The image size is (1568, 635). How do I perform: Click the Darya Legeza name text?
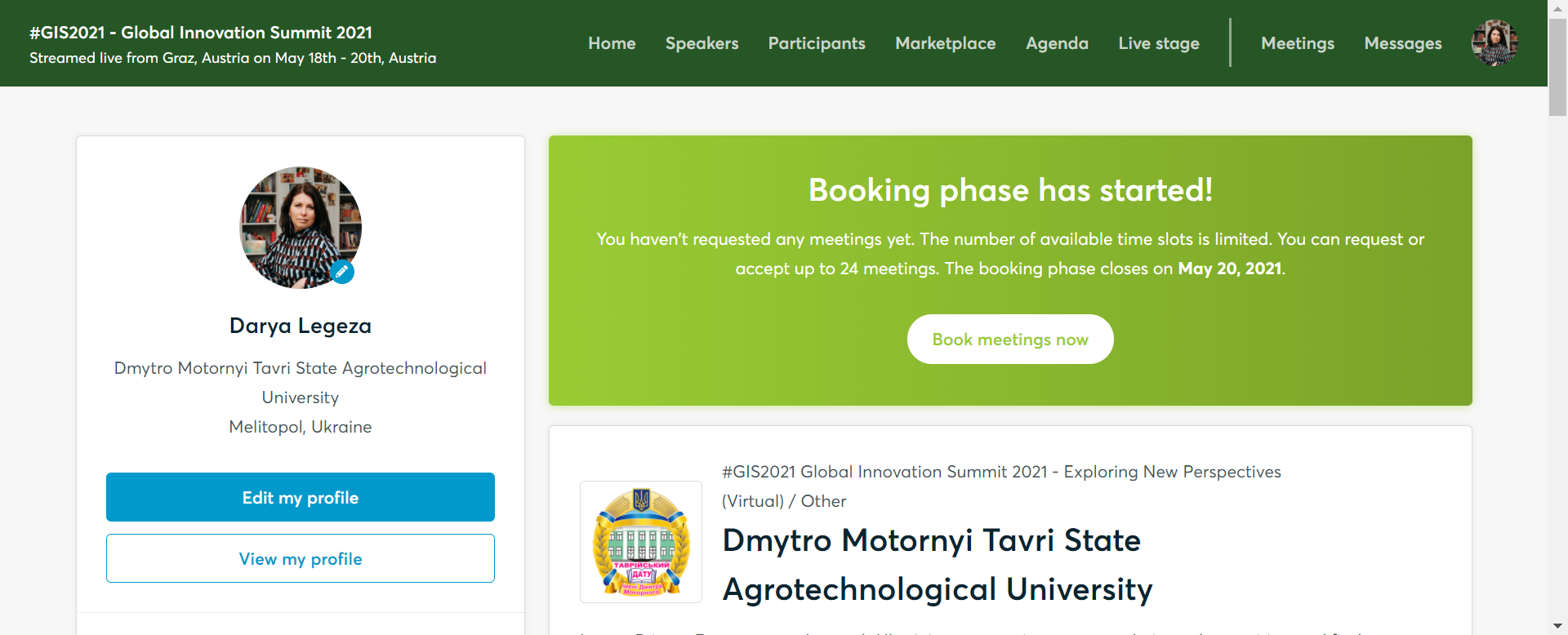tap(301, 326)
